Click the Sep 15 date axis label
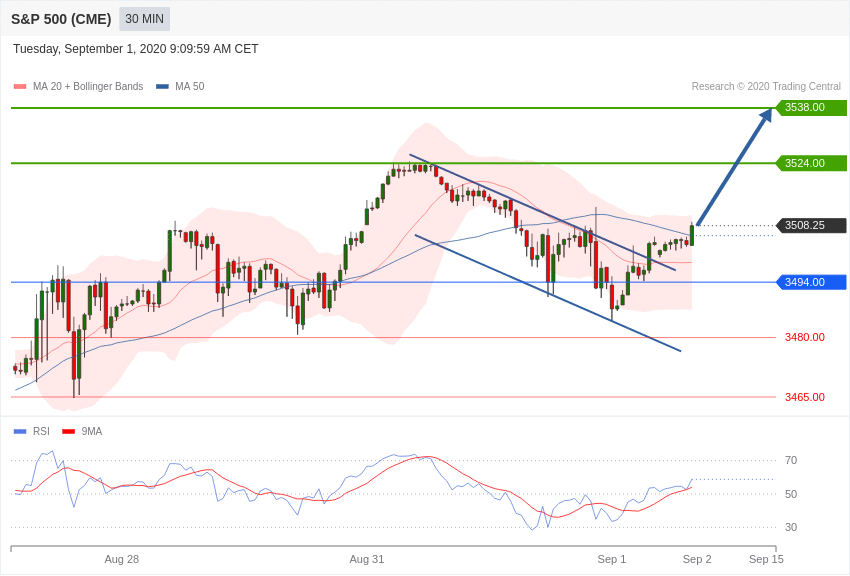The height and width of the screenshot is (576, 850). [766, 559]
